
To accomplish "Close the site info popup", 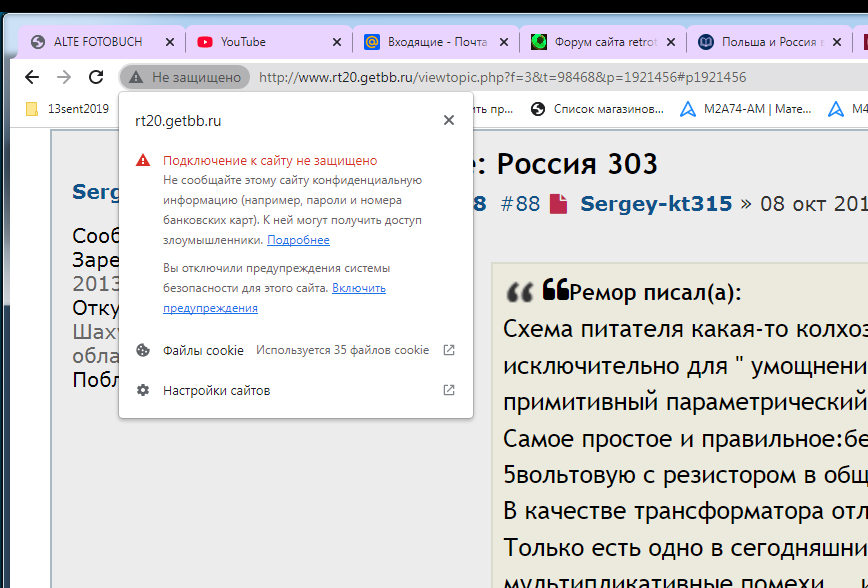I will (x=449, y=120).
